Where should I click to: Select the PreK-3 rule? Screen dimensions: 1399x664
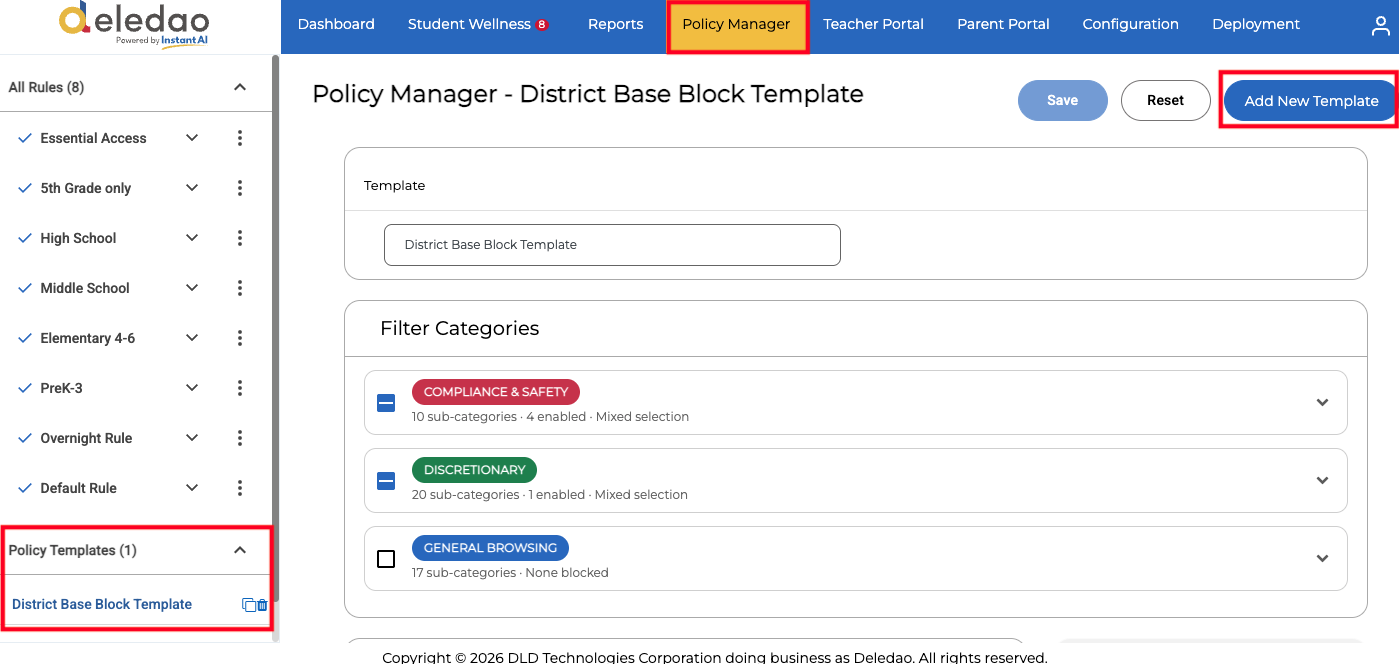click(61, 388)
